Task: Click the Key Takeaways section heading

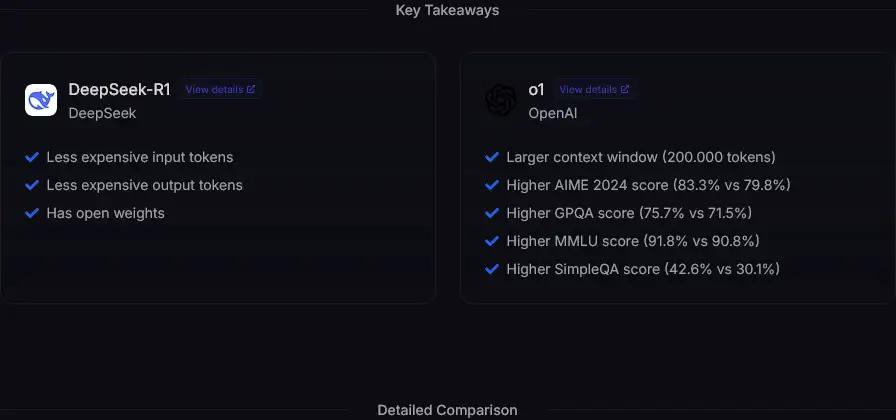Action: [447, 10]
